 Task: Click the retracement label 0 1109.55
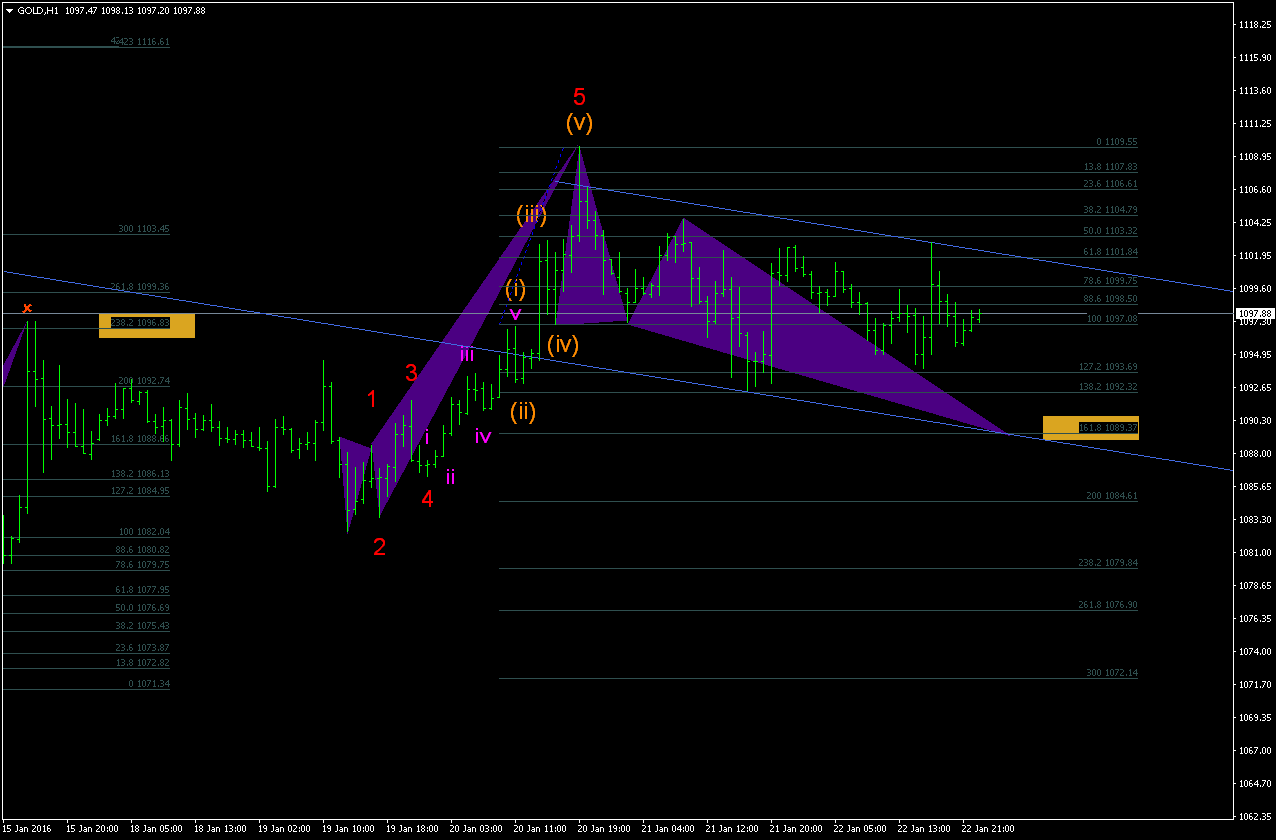(x=1117, y=142)
